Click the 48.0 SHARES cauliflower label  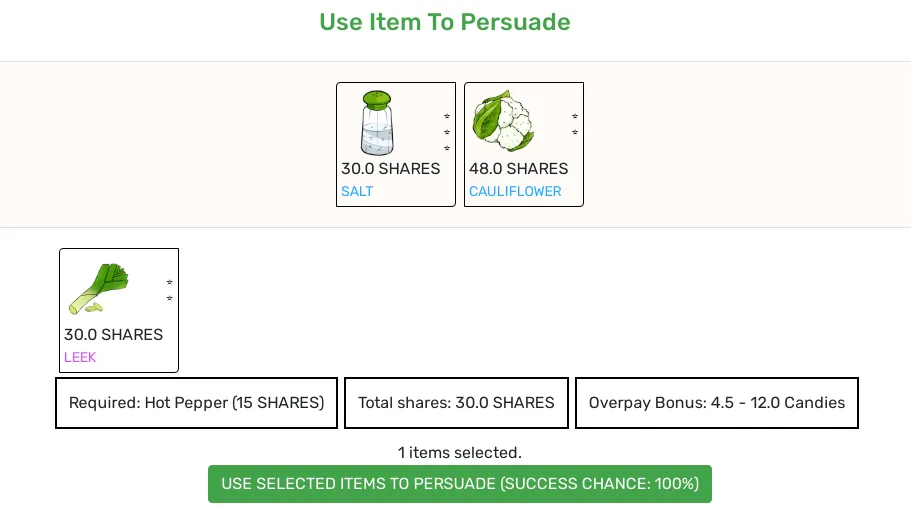518,168
